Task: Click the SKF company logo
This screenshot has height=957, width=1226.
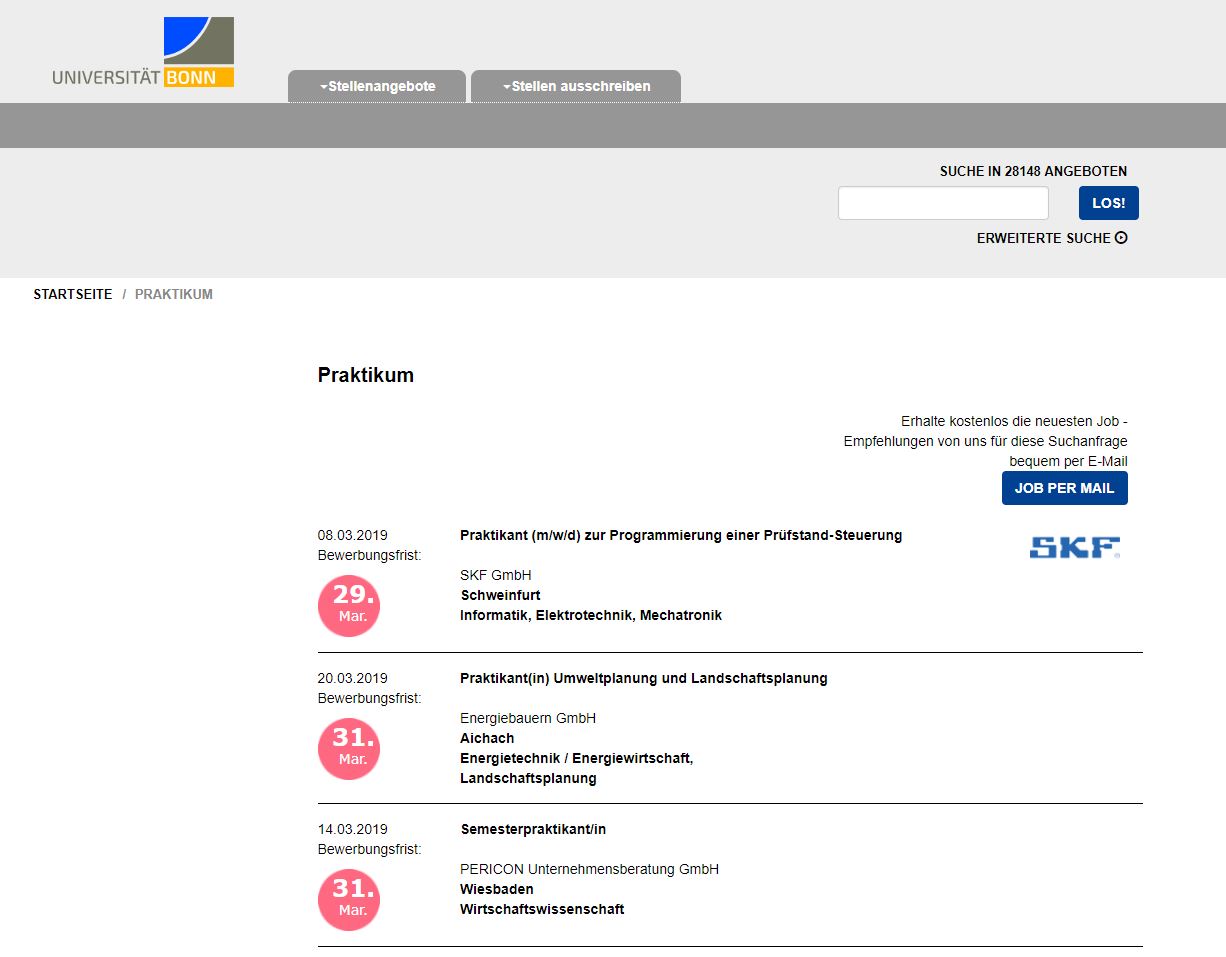Action: click(1073, 548)
